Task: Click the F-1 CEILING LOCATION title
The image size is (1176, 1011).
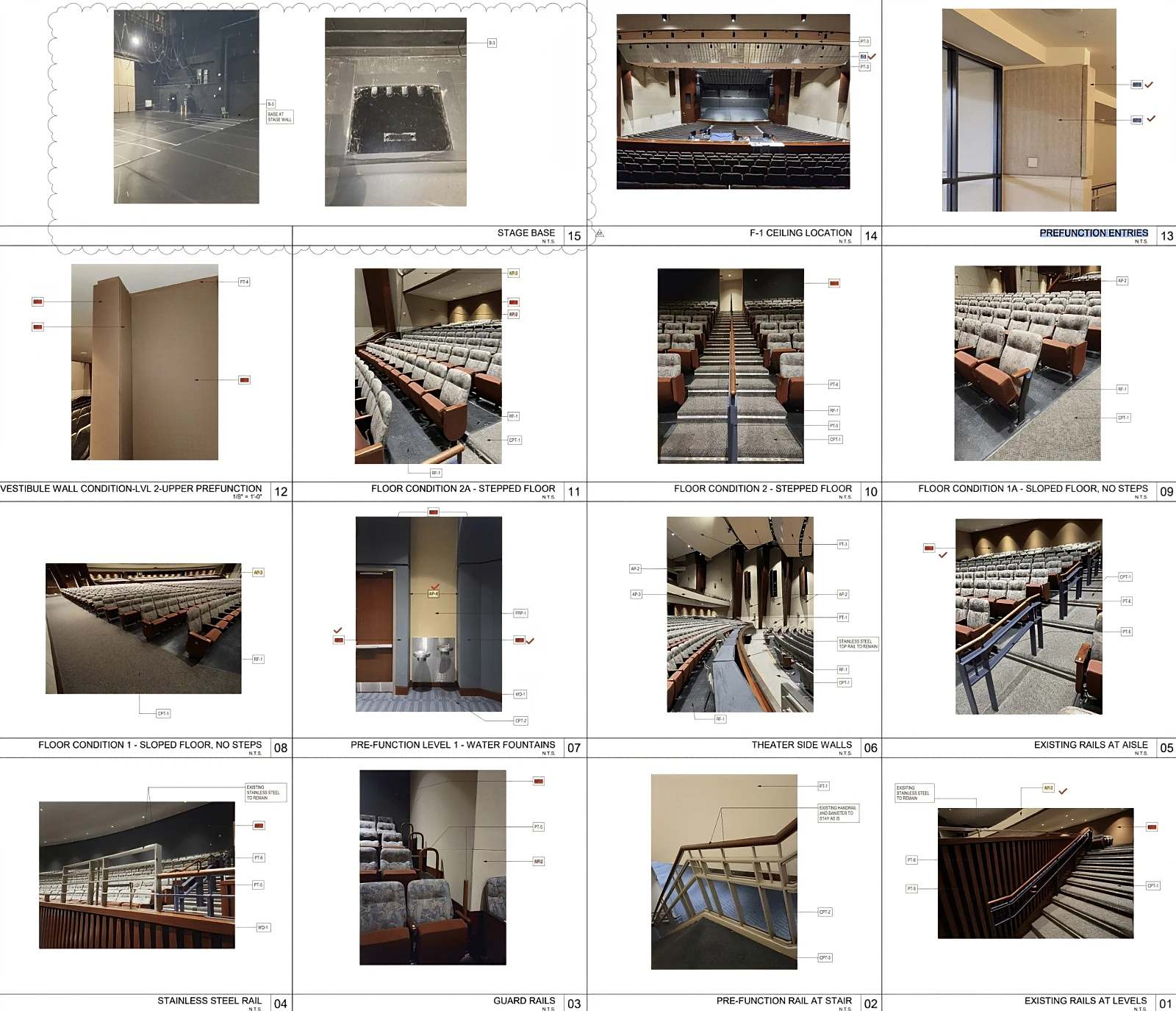Action: point(800,233)
